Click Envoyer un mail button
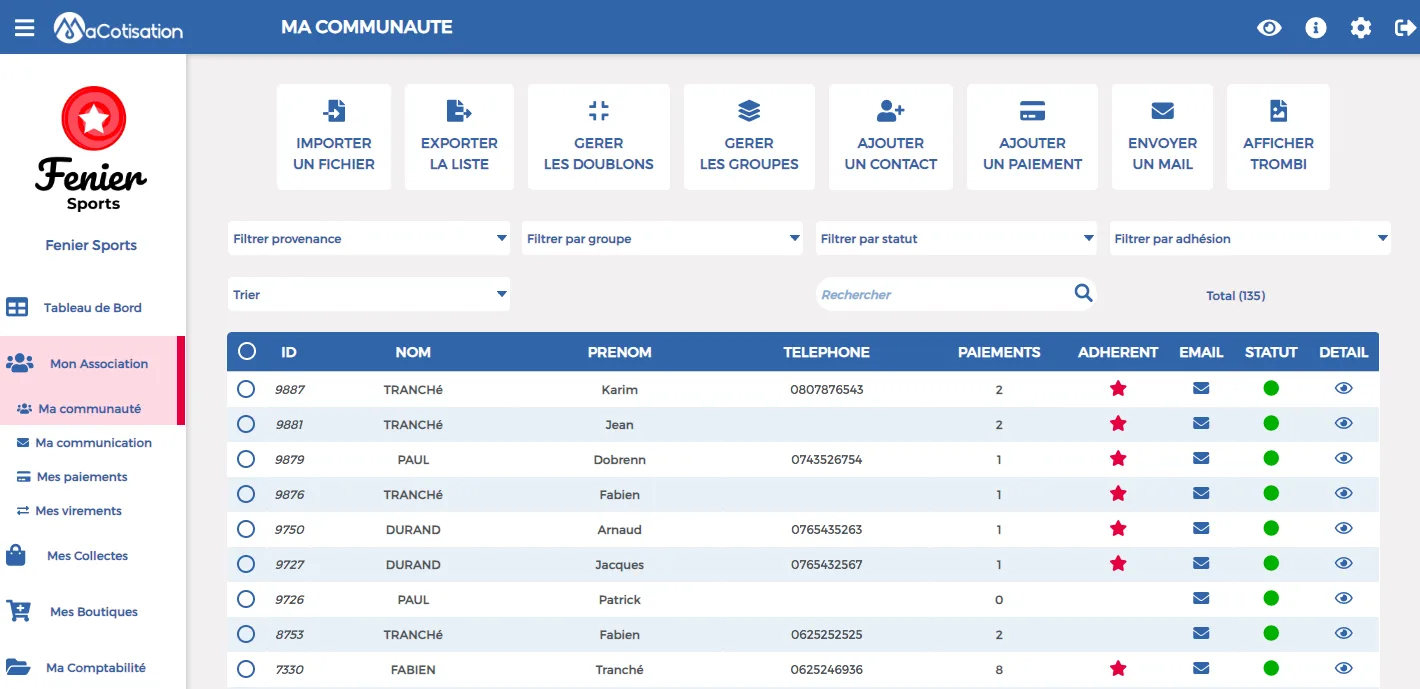 click(x=1162, y=137)
